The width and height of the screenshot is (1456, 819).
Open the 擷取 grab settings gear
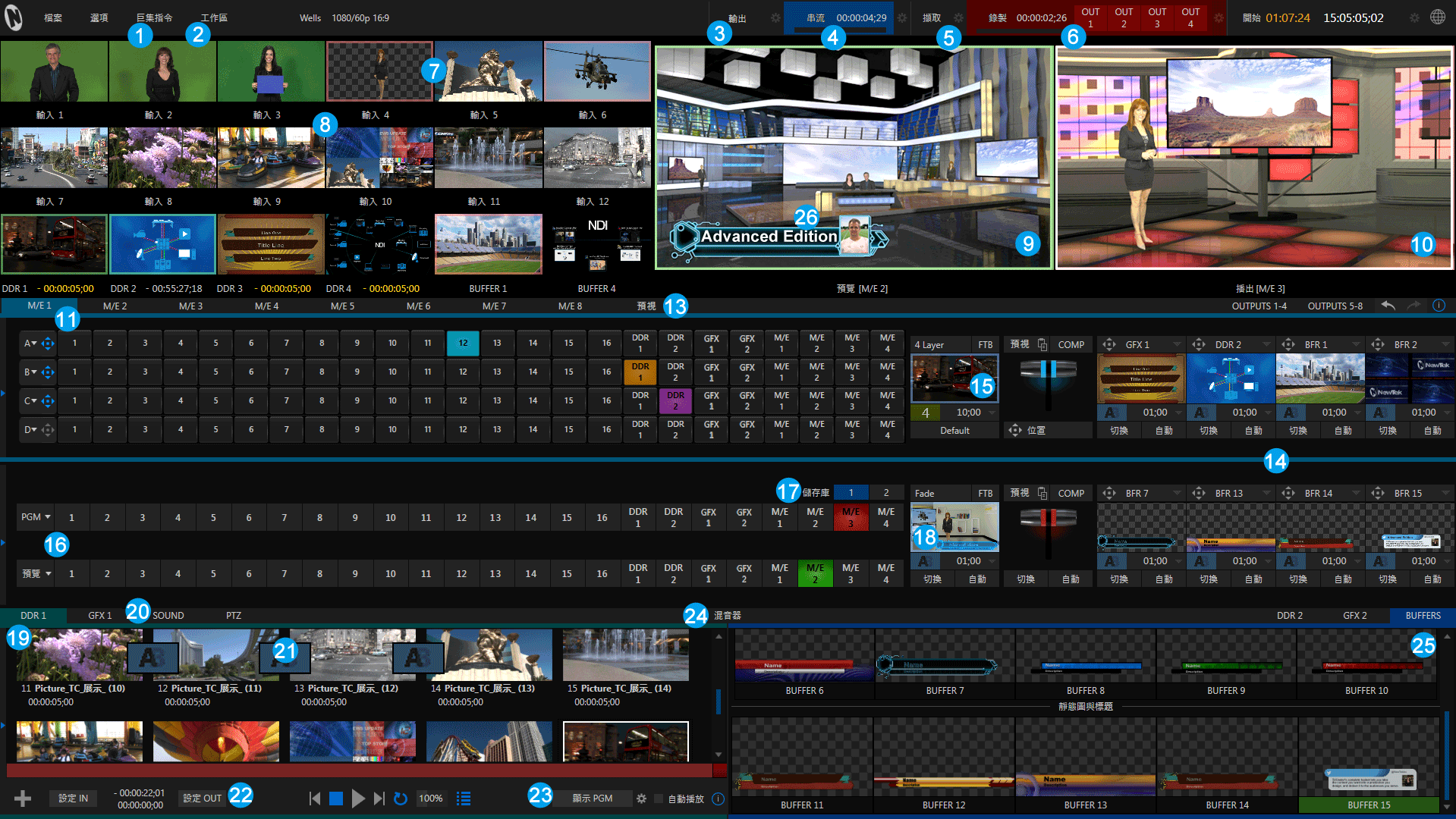coord(959,17)
